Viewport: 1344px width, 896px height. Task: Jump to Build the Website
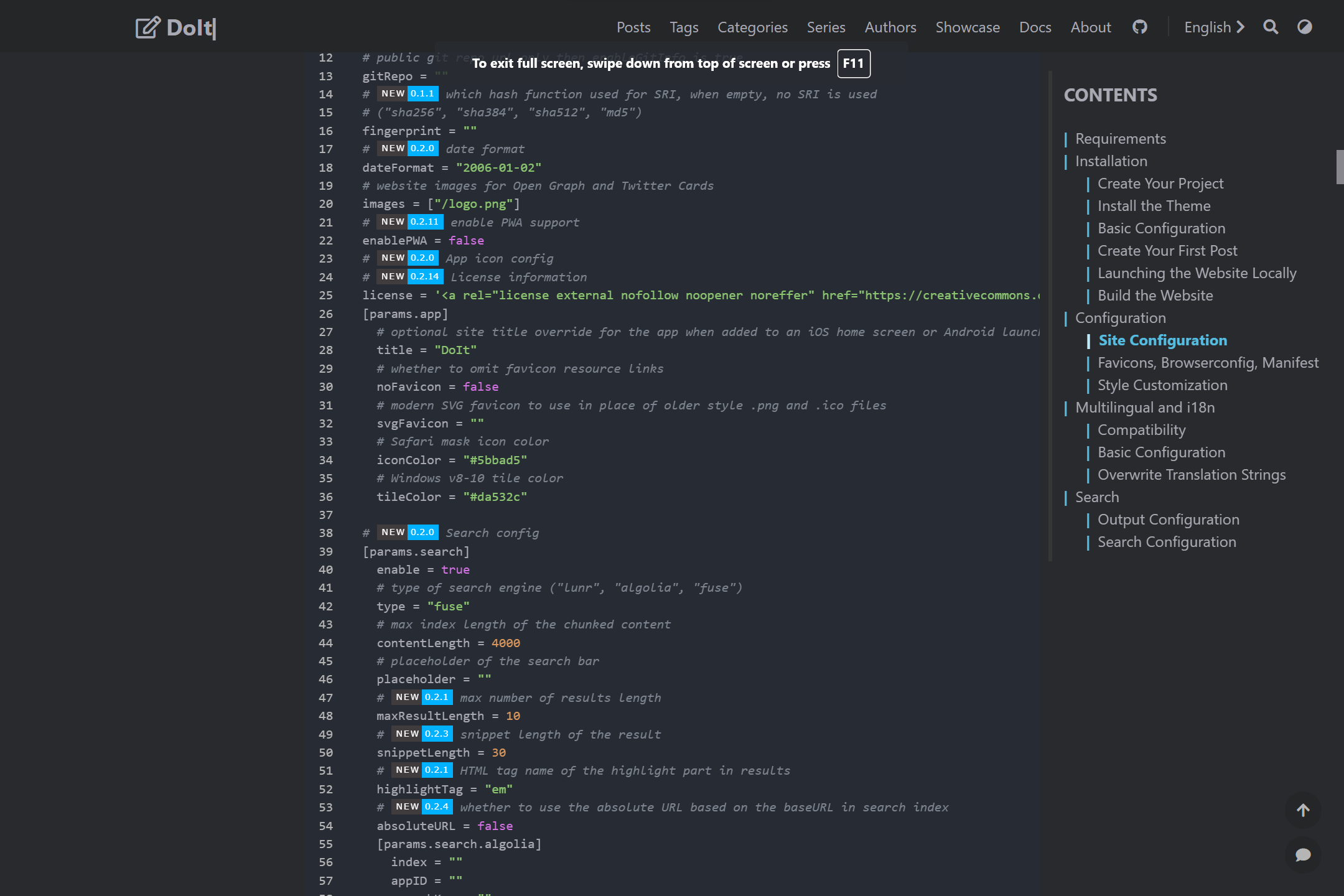[1155, 295]
